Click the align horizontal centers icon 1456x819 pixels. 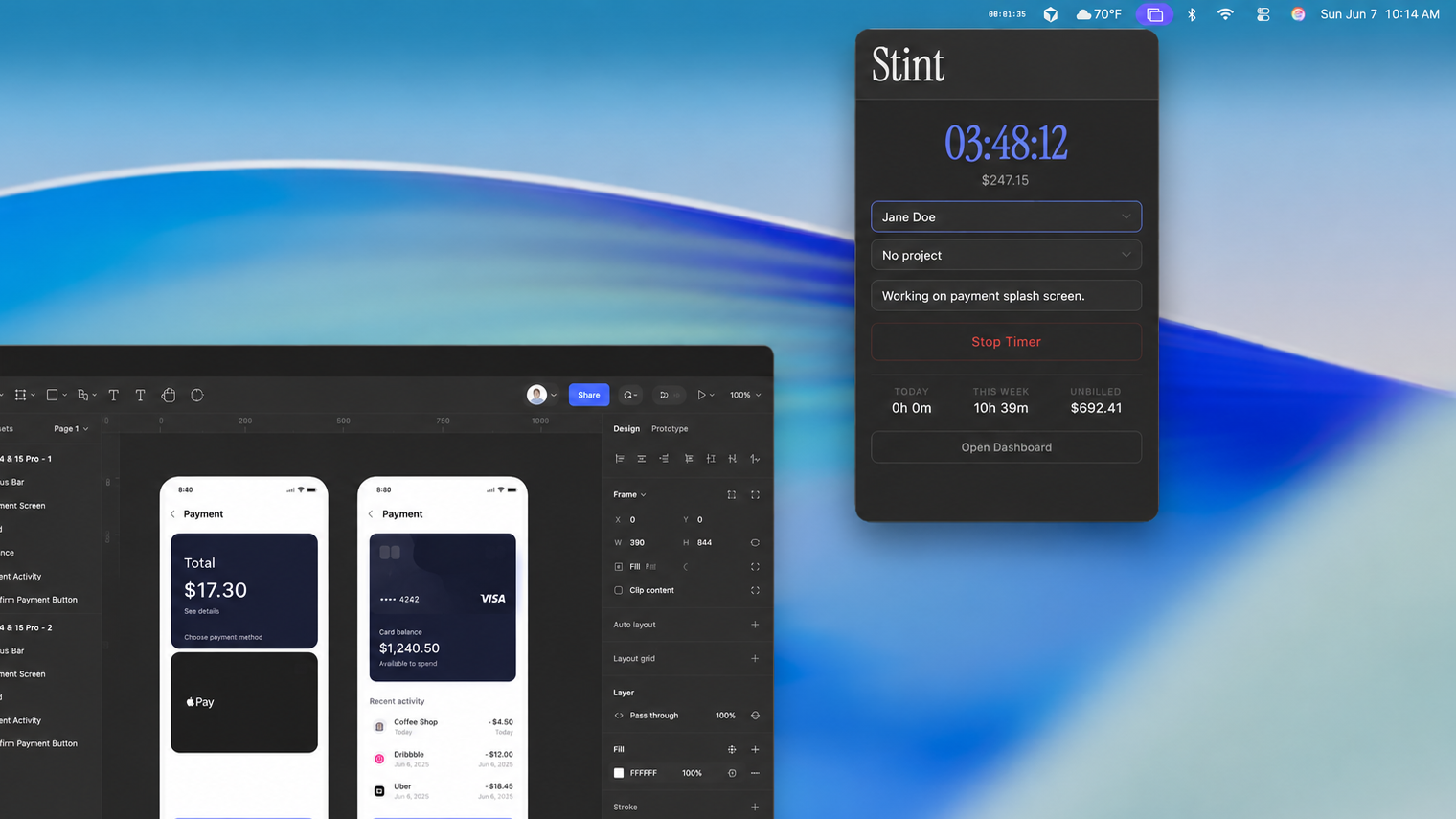coord(642,459)
